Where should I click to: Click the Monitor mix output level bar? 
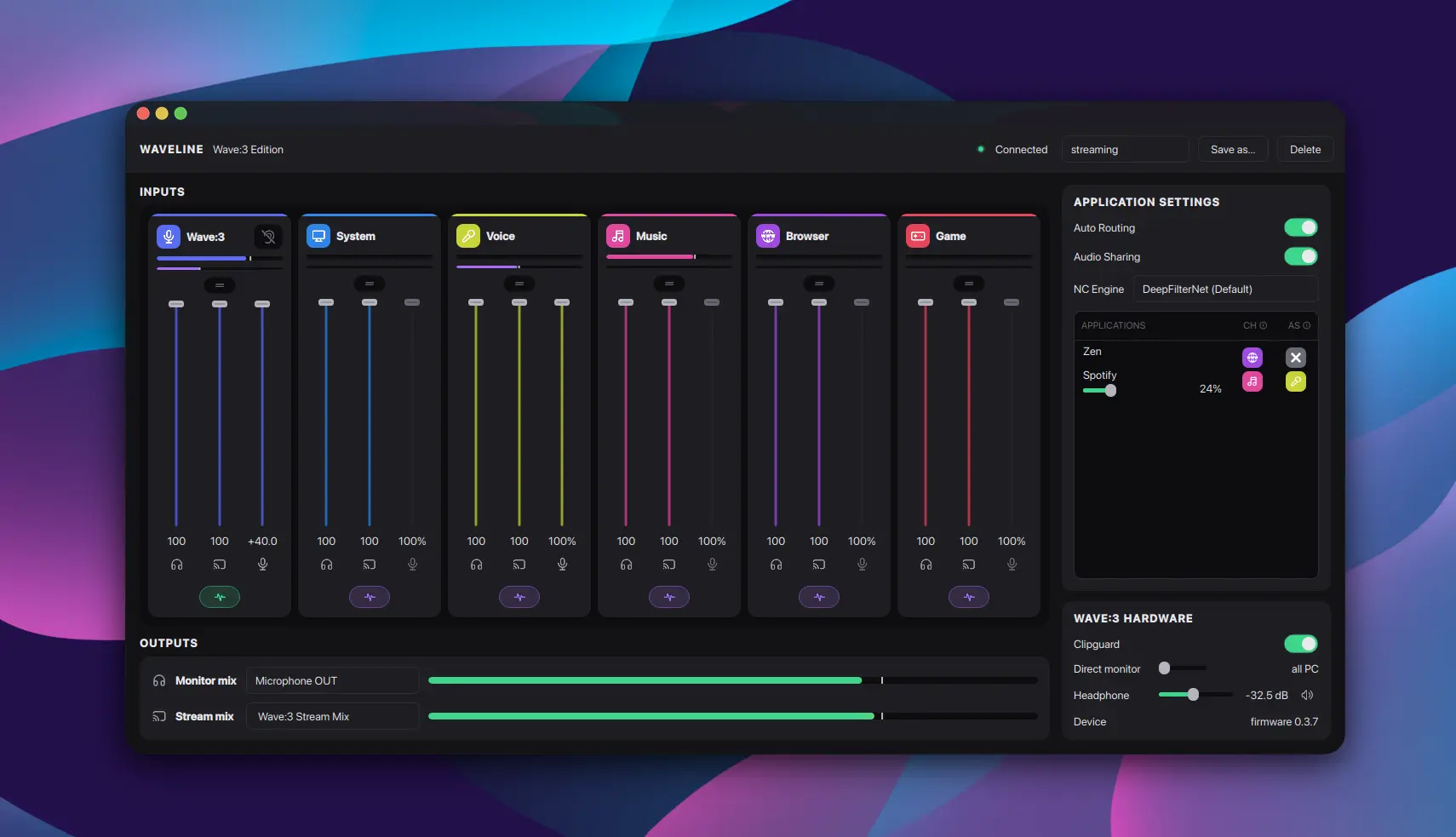[733, 680]
